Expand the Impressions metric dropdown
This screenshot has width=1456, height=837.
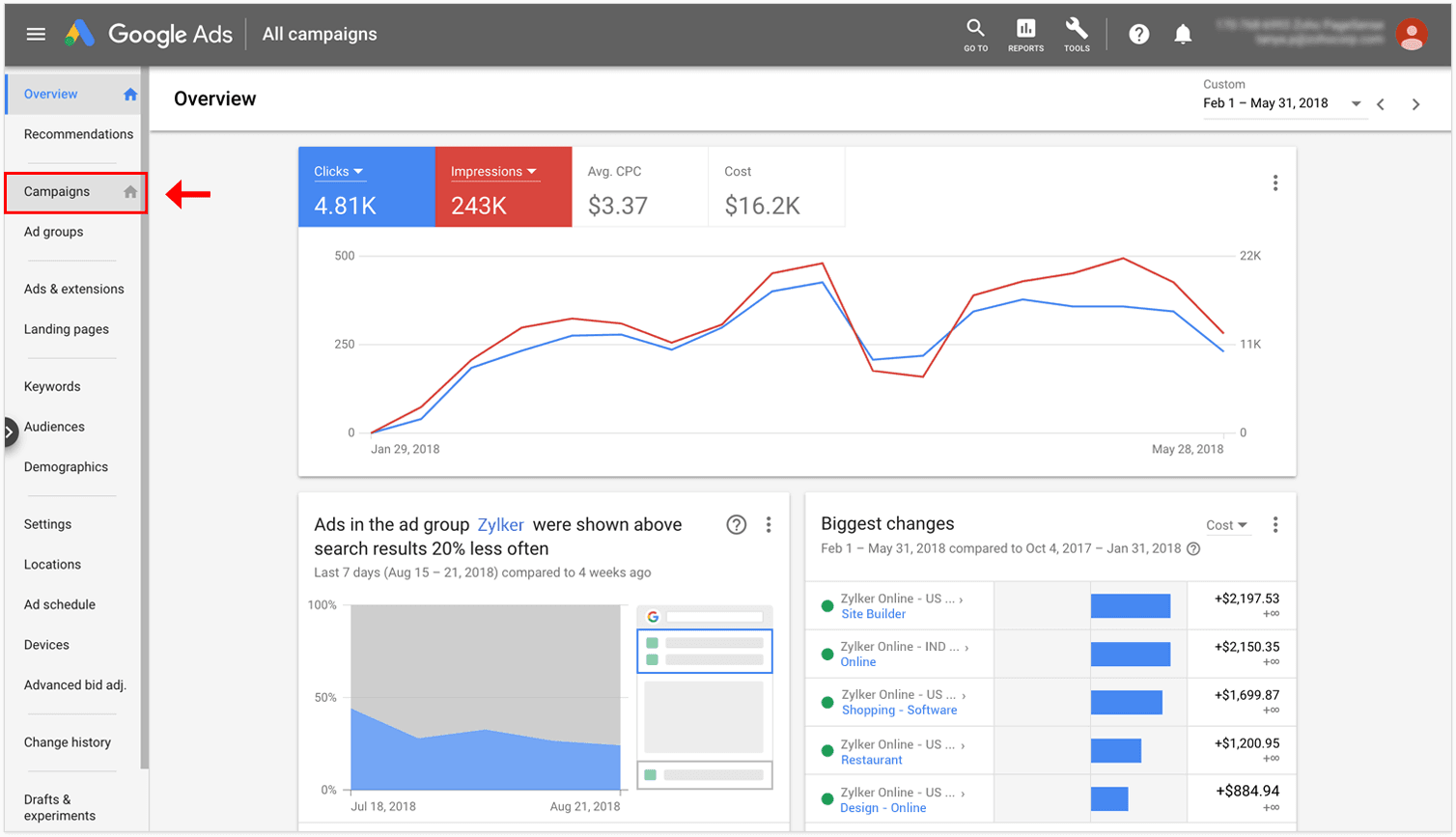[493, 172]
